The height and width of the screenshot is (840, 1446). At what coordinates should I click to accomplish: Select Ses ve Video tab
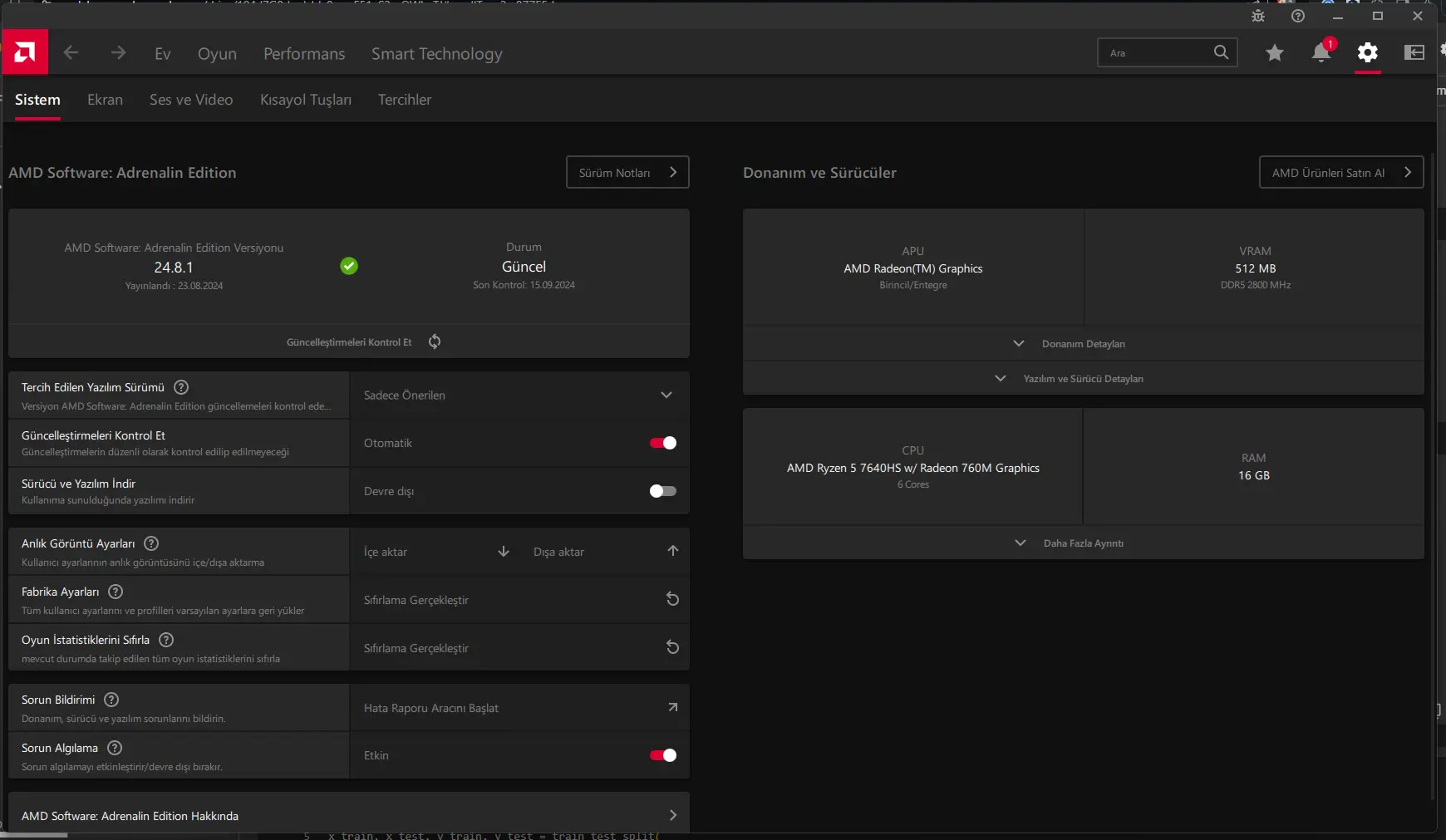tap(191, 100)
